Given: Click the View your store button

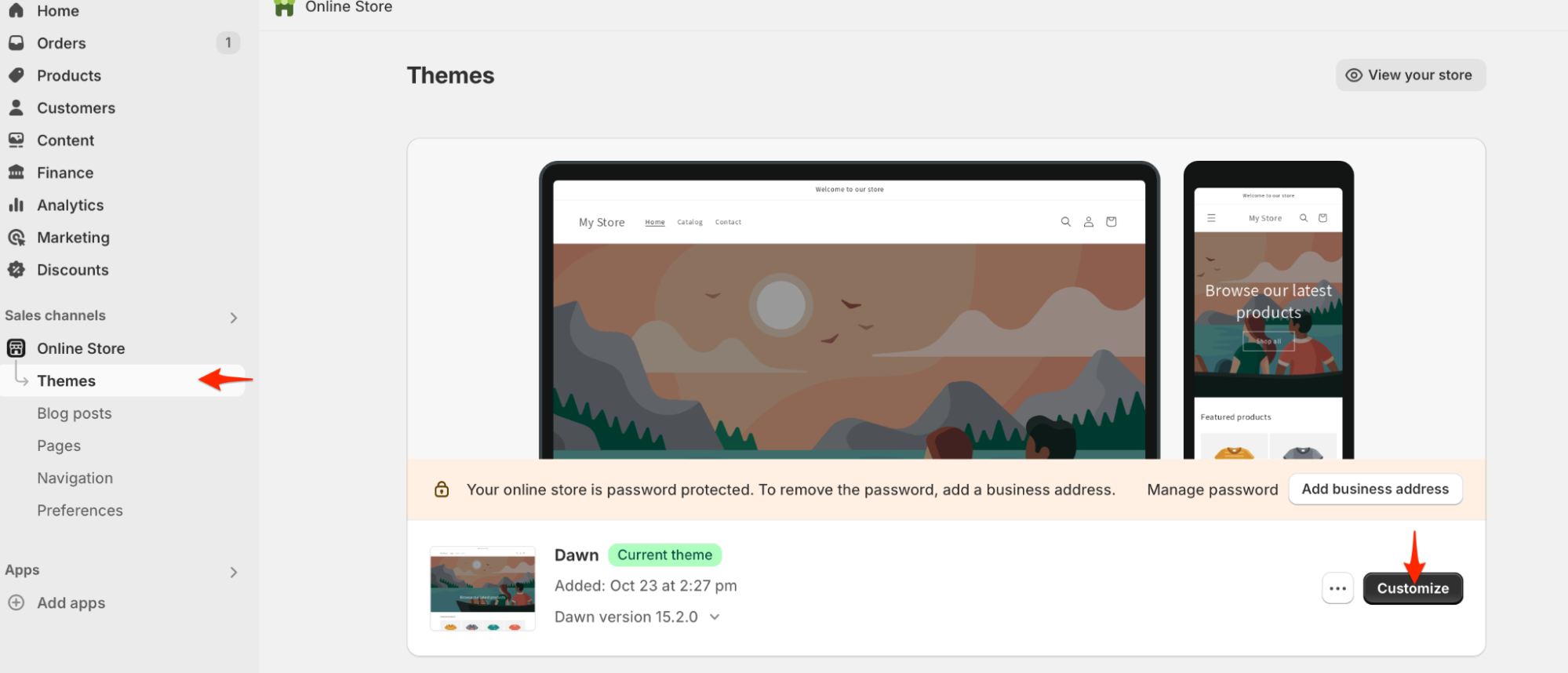Looking at the screenshot, I should point(1410,75).
